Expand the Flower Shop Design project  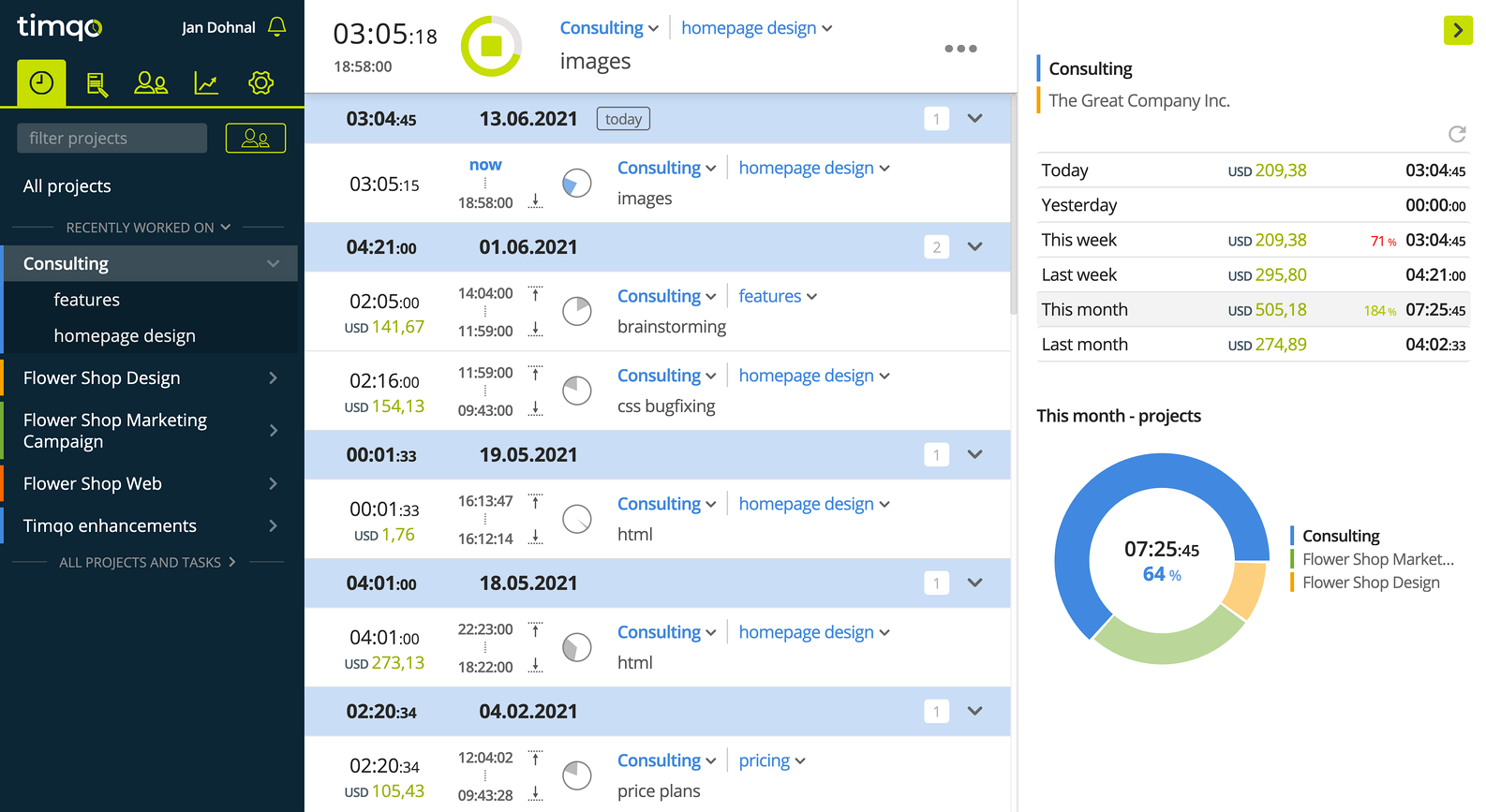point(273,378)
